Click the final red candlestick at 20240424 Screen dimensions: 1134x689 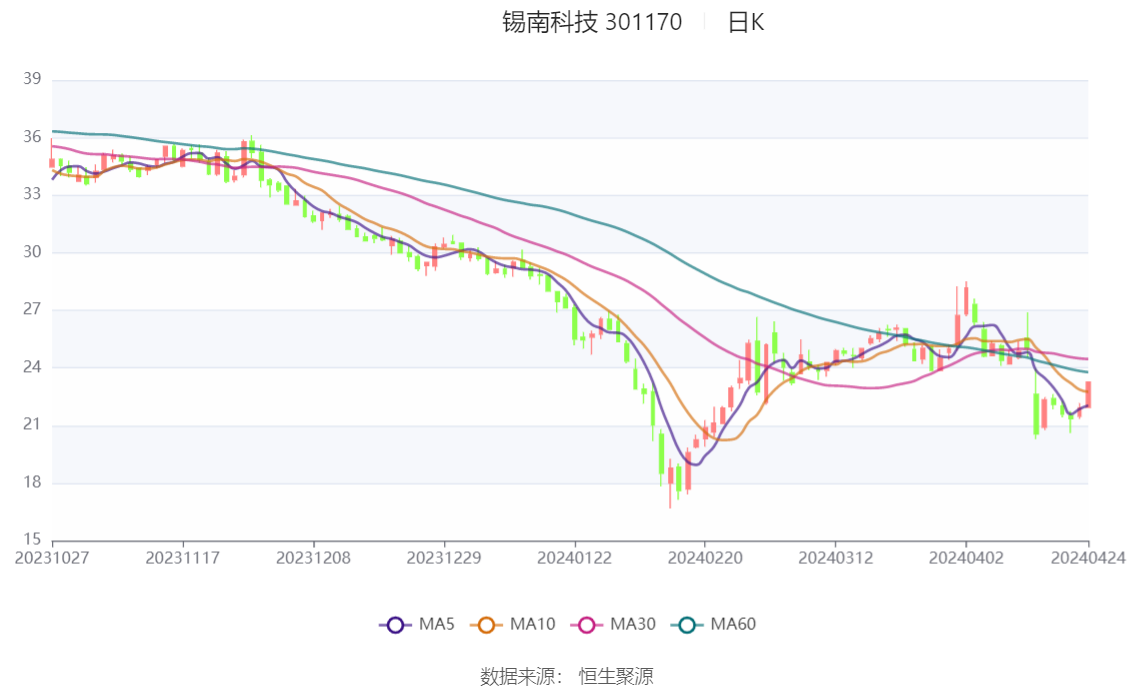click(x=1088, y=394)
